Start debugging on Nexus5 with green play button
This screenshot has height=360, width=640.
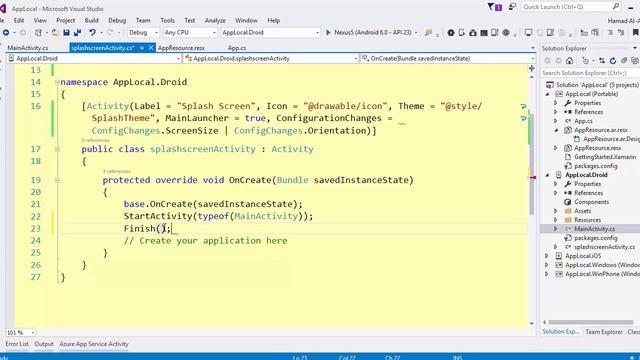coord(328,32)
